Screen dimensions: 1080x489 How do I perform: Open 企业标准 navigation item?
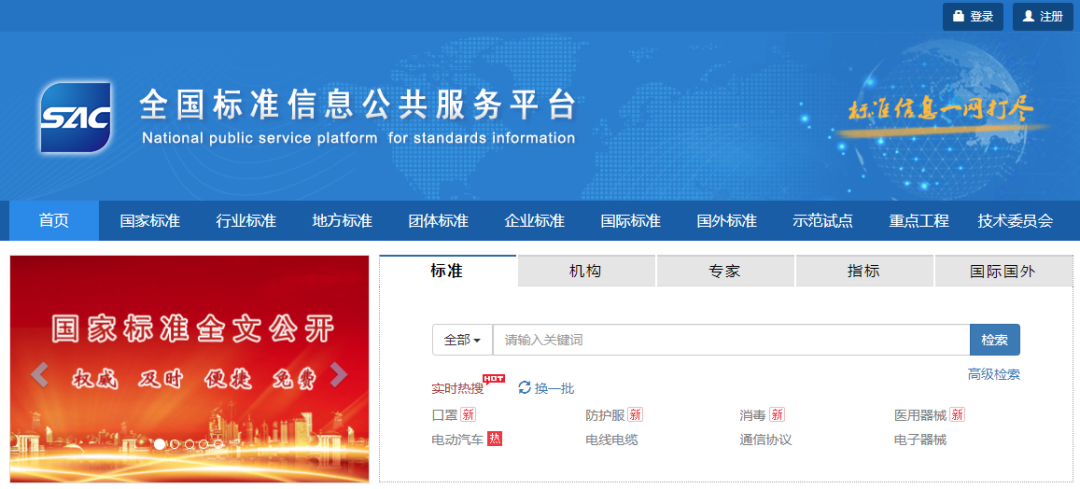coord(534,221)
